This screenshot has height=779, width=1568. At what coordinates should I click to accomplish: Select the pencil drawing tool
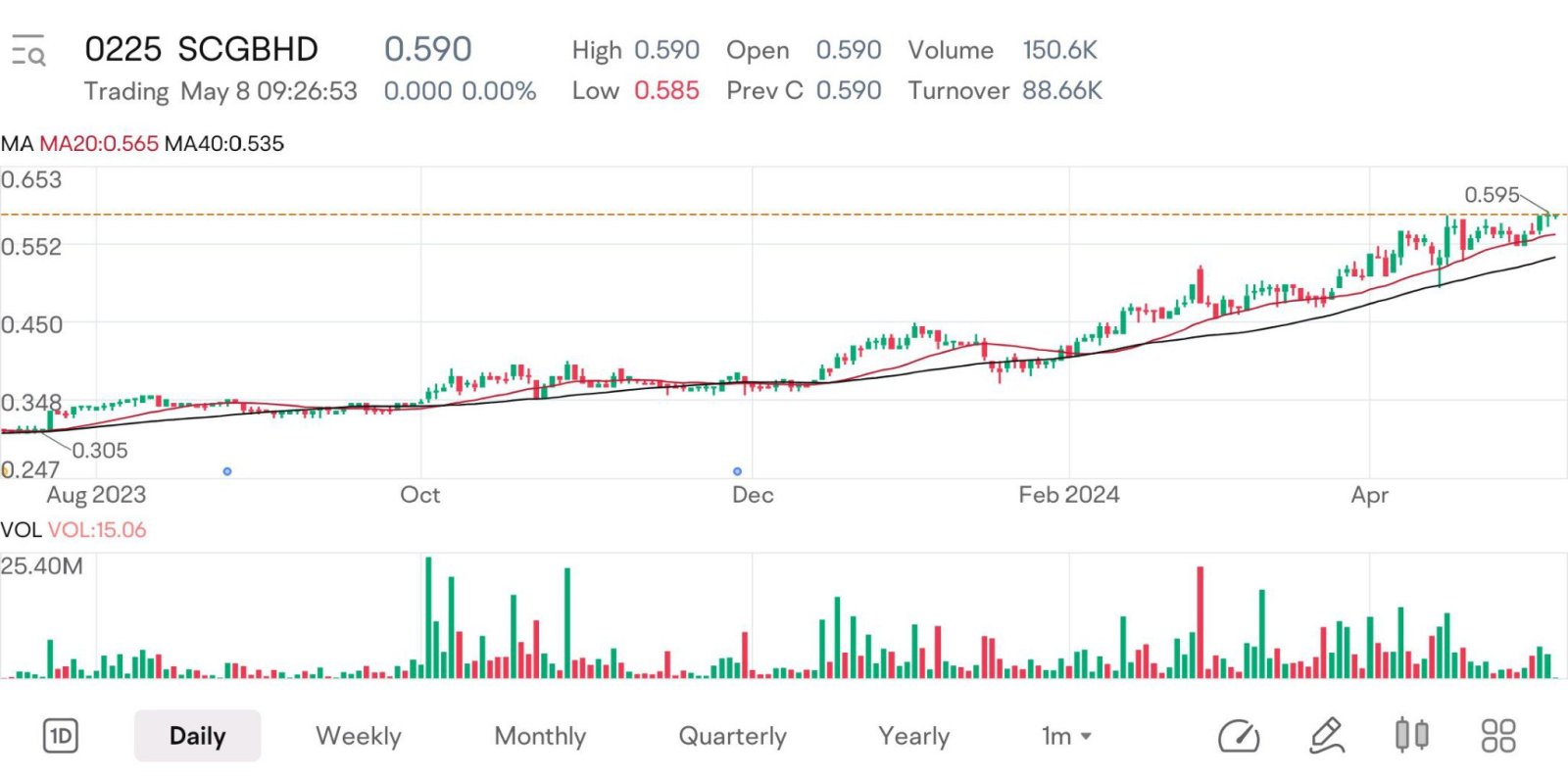1327,736
